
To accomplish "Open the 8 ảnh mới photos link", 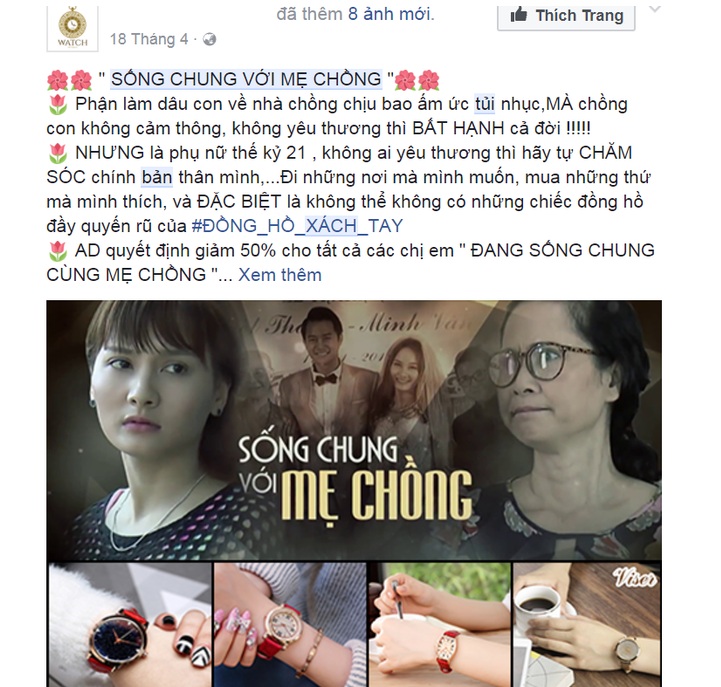I will pos(389,14).
